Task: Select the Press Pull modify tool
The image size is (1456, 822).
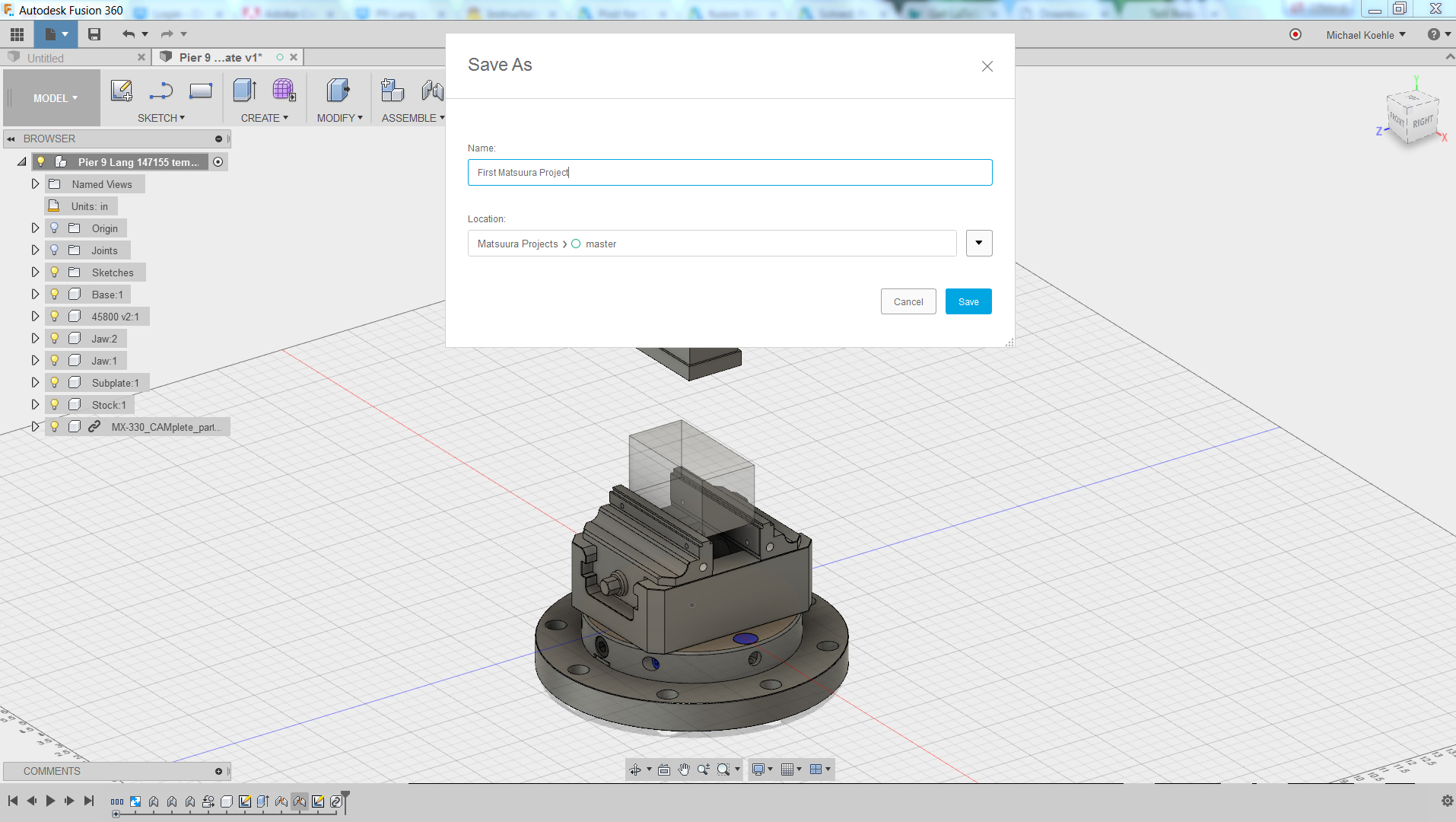Action: coord(339,91)
